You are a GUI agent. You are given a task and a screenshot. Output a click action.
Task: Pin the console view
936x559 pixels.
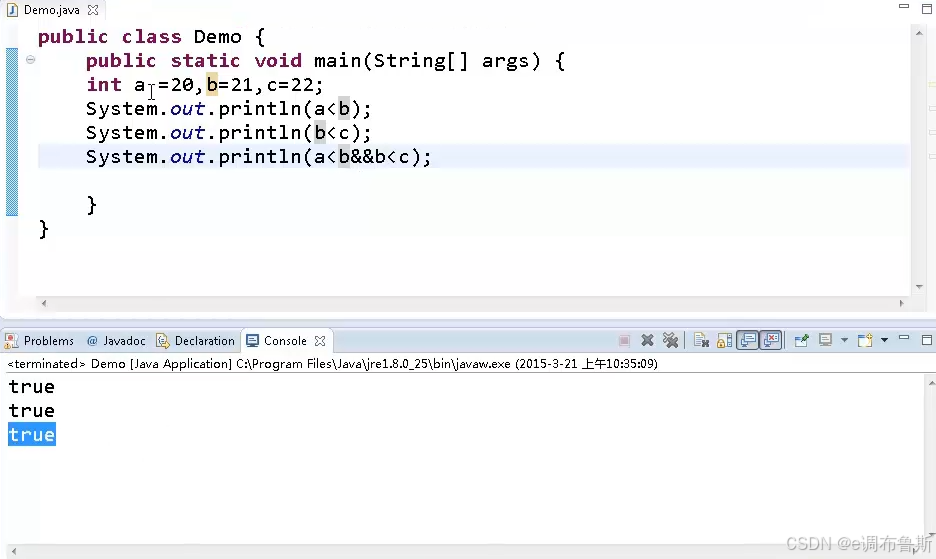click(802, 340)
